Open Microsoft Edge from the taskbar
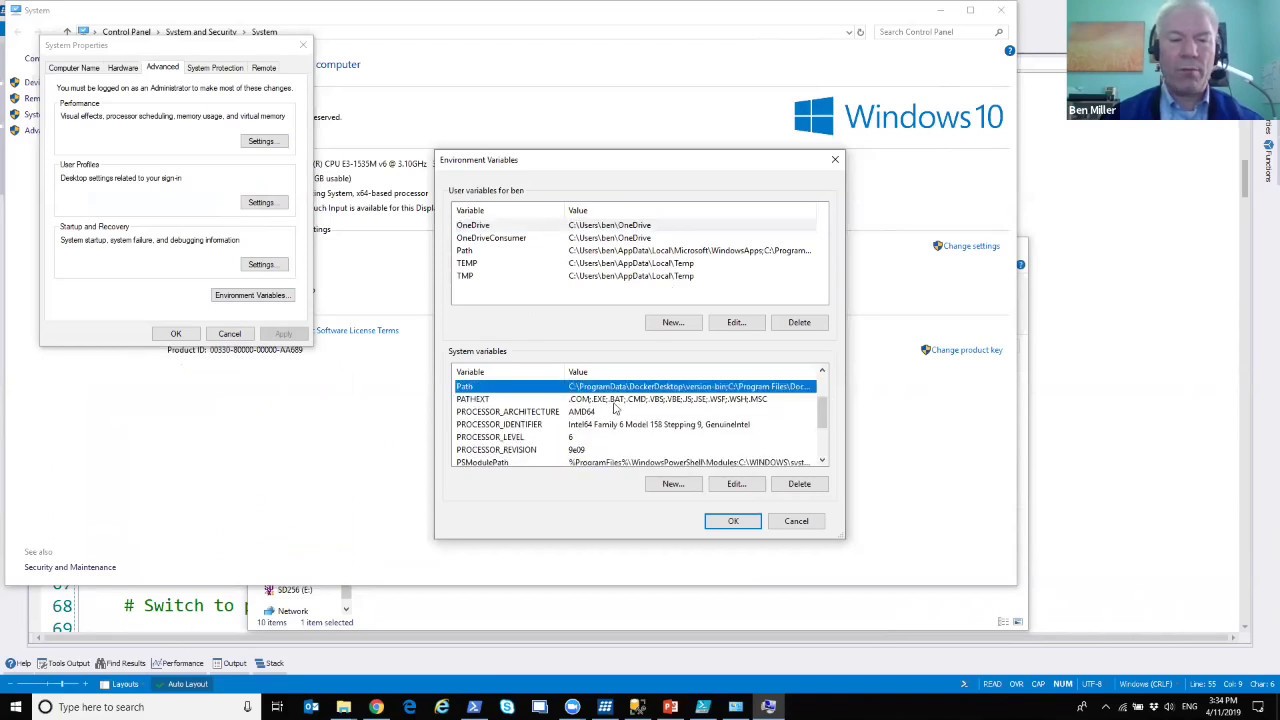Image resolution: width=1280 pixels, height=720 pixels. tap(409, 707)
